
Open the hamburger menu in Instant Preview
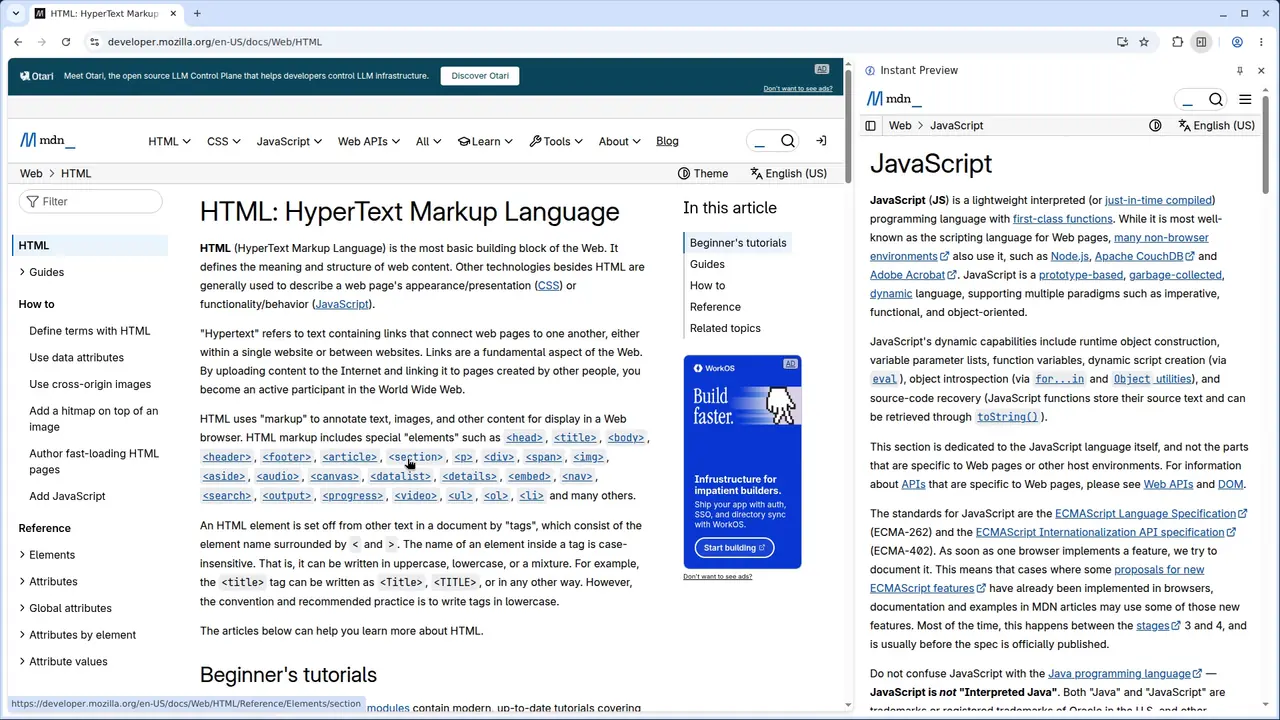point(1245,99)
